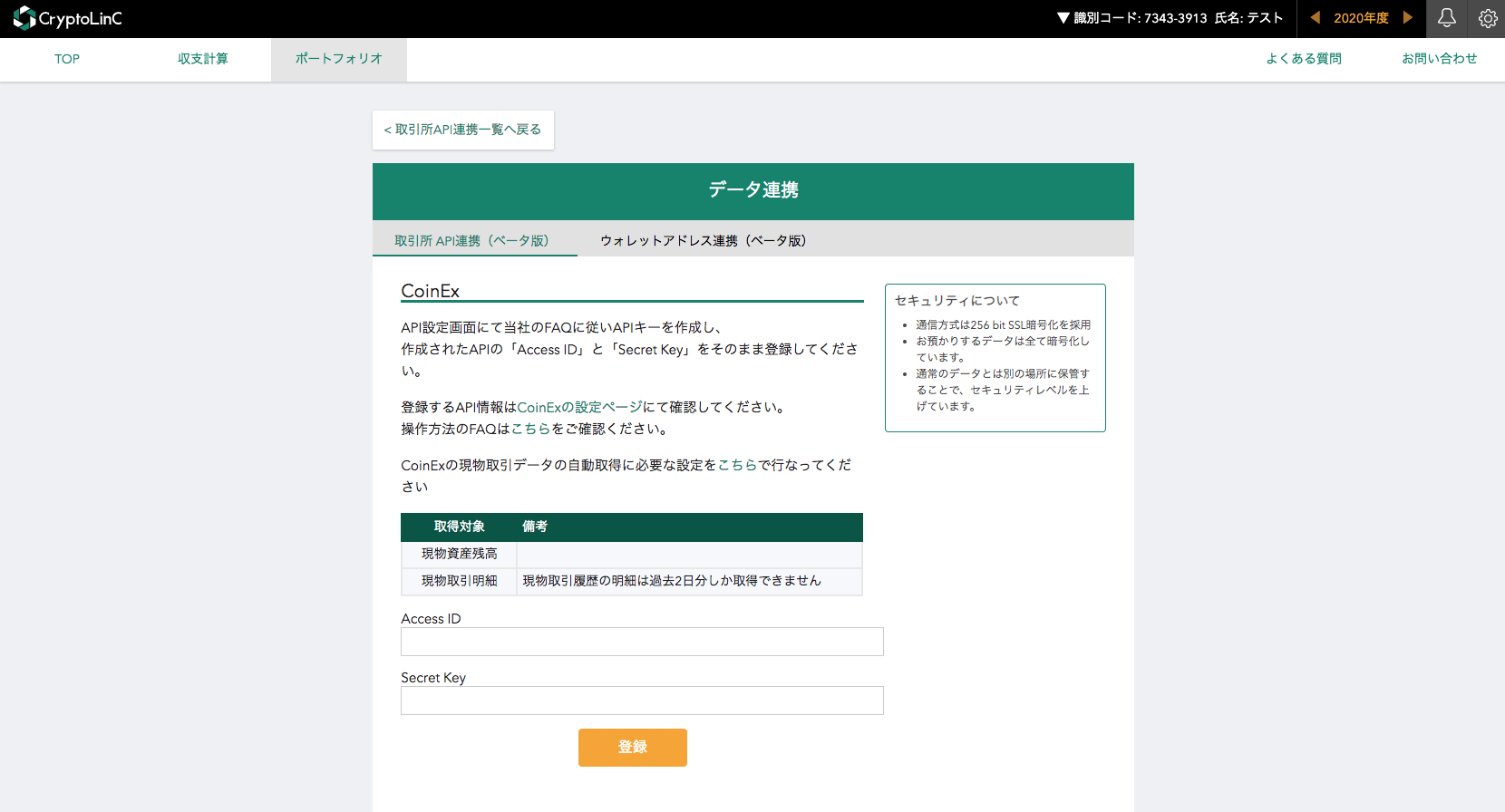Click the お預かりするデータ bullet
This screenshot has width=1505, height=812.
(x=1003, y=350)
